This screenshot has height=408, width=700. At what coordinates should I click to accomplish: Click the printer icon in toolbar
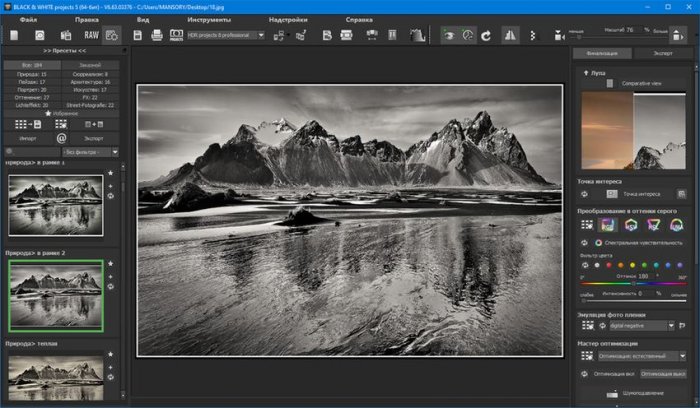tap(157, 35)
